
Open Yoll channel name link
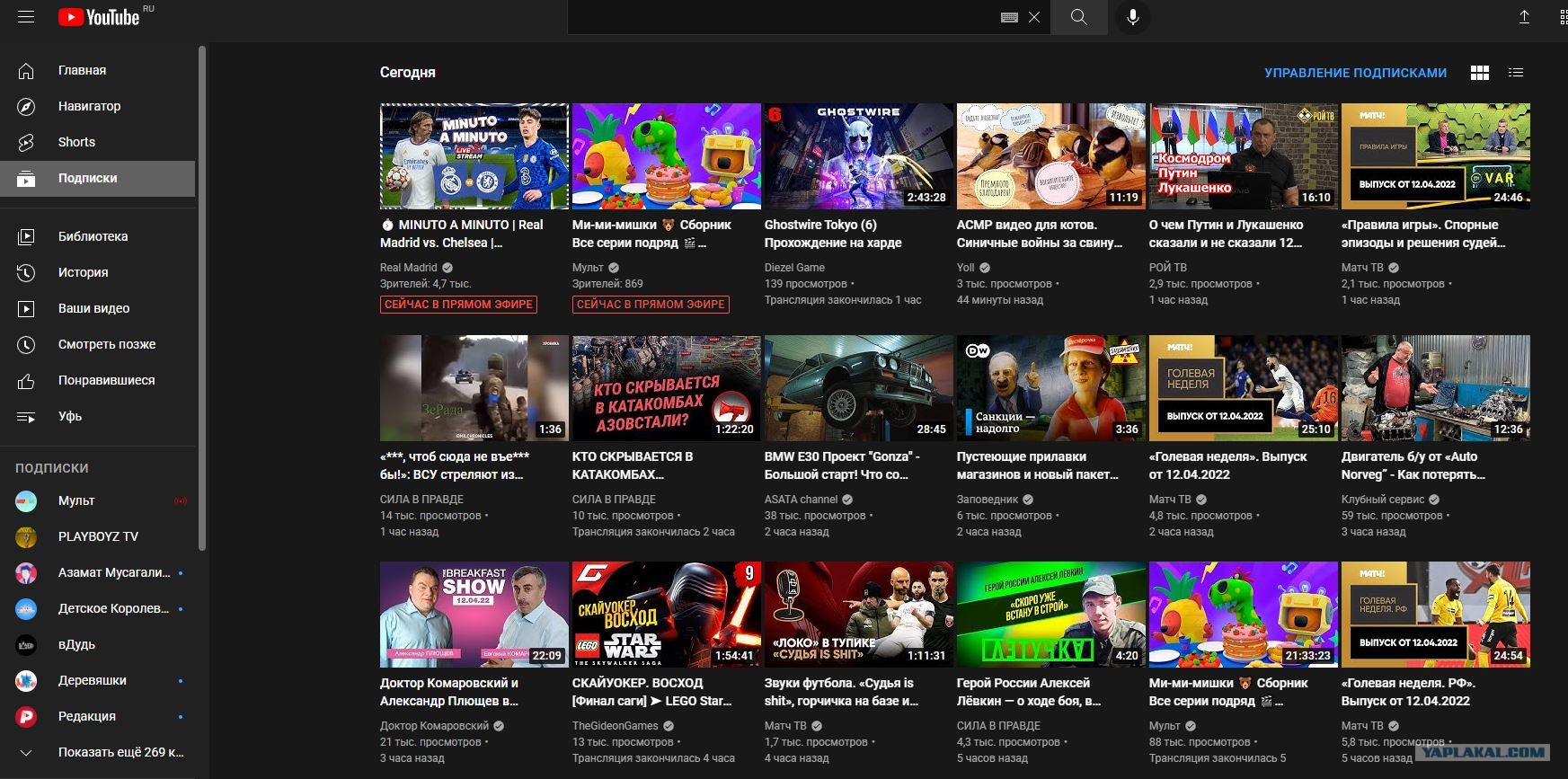pos(966,268)
